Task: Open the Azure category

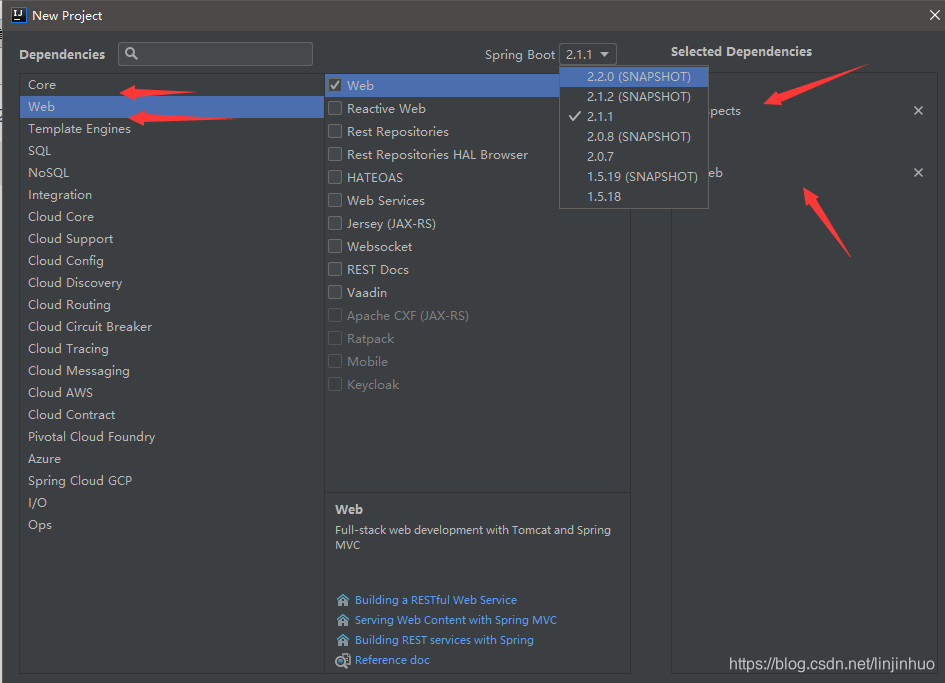Action: point(172,459)
